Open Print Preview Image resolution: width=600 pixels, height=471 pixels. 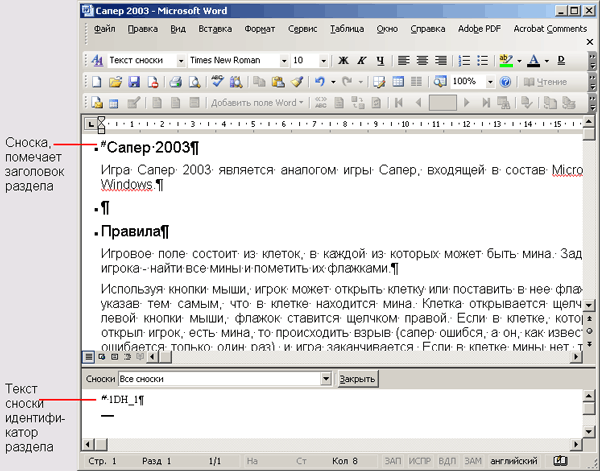(195, 82)
